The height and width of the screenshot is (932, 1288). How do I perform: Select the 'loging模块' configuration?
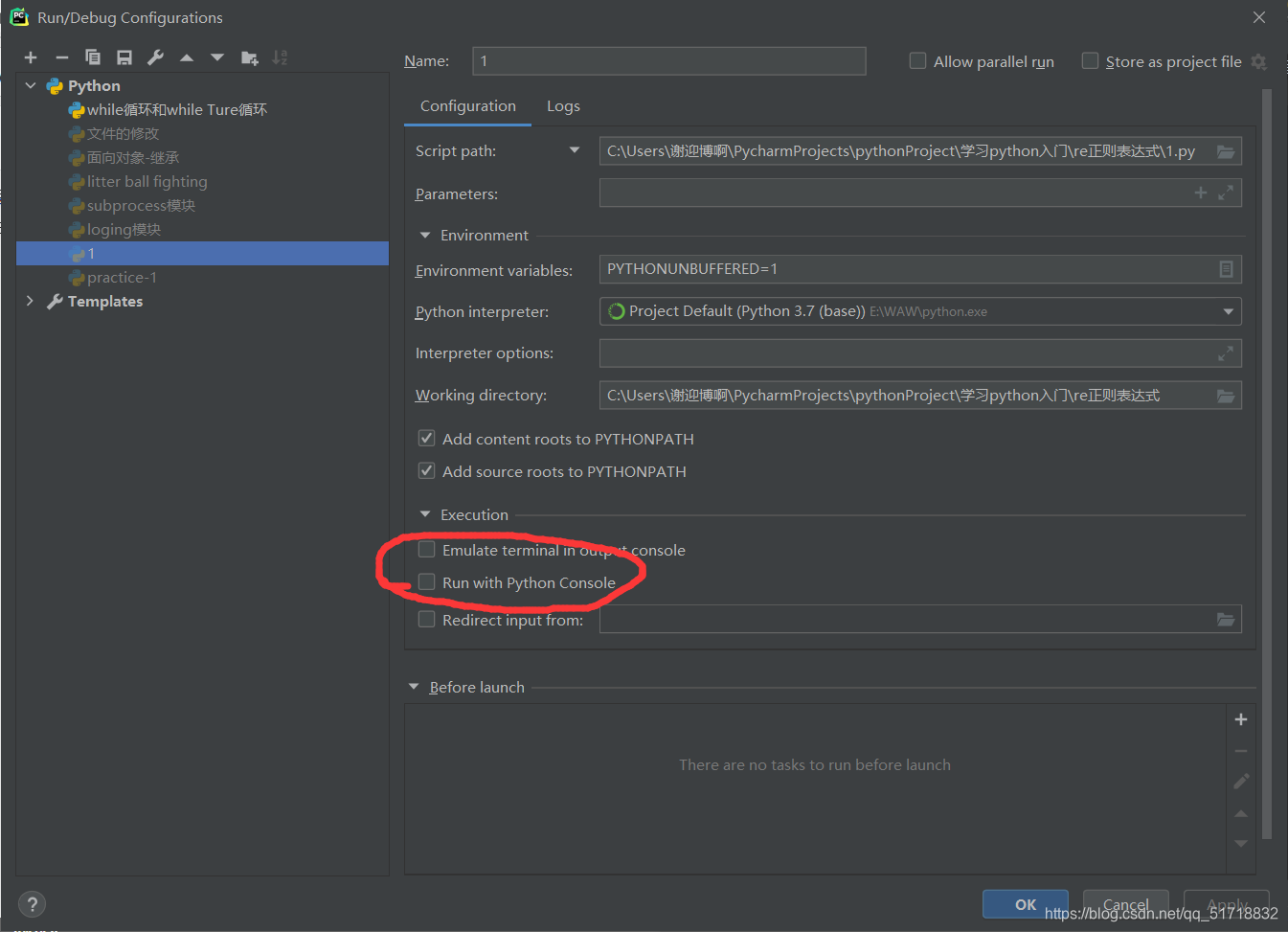click(124, 230)
